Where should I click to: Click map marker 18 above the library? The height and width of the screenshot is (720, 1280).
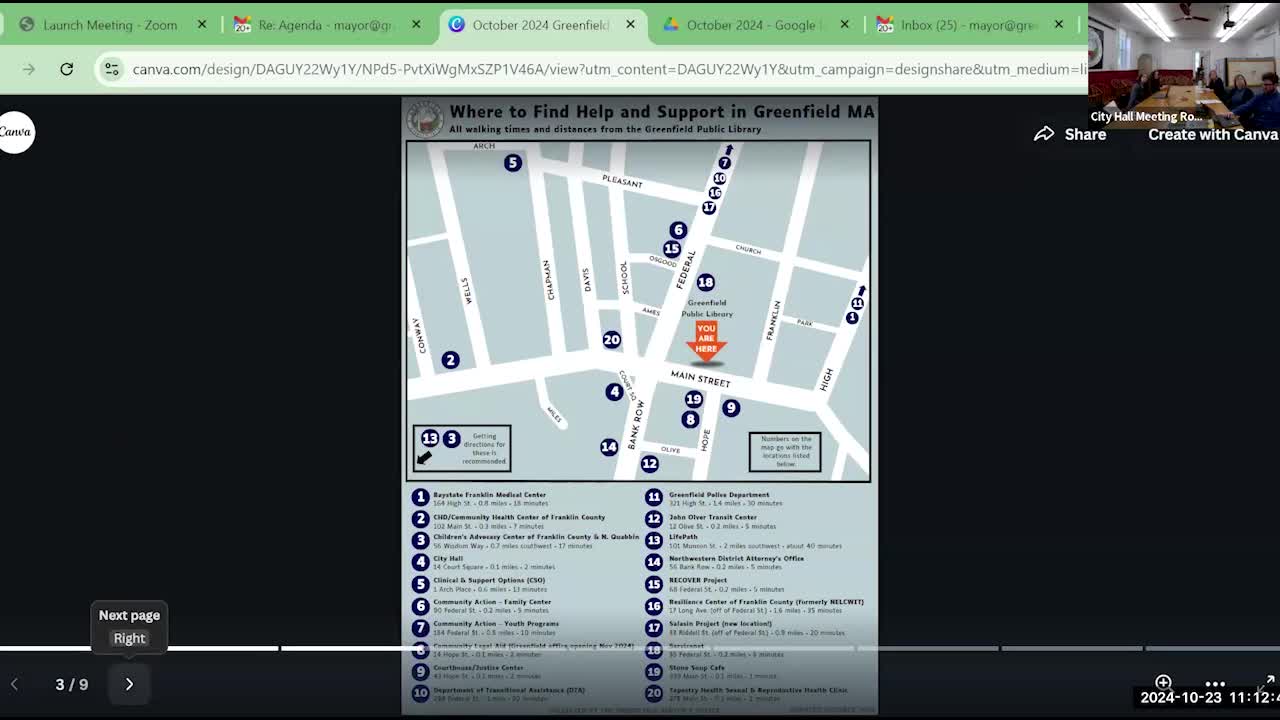(705, 283)
